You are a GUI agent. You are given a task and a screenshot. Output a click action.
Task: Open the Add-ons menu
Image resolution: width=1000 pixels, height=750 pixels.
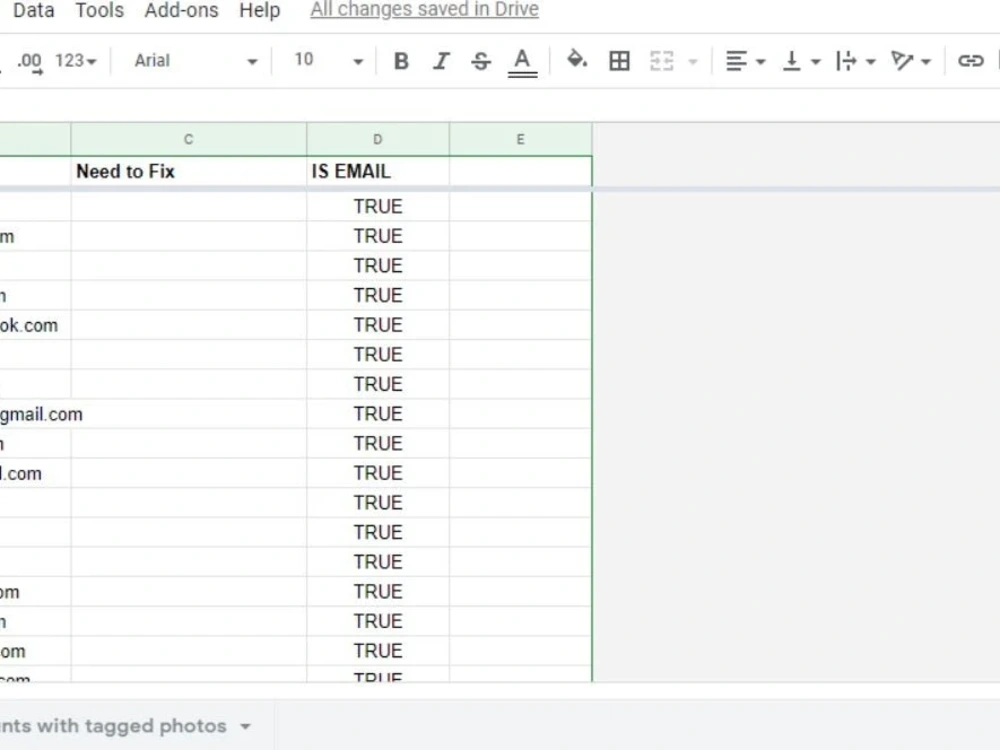(x=181, y=10)
